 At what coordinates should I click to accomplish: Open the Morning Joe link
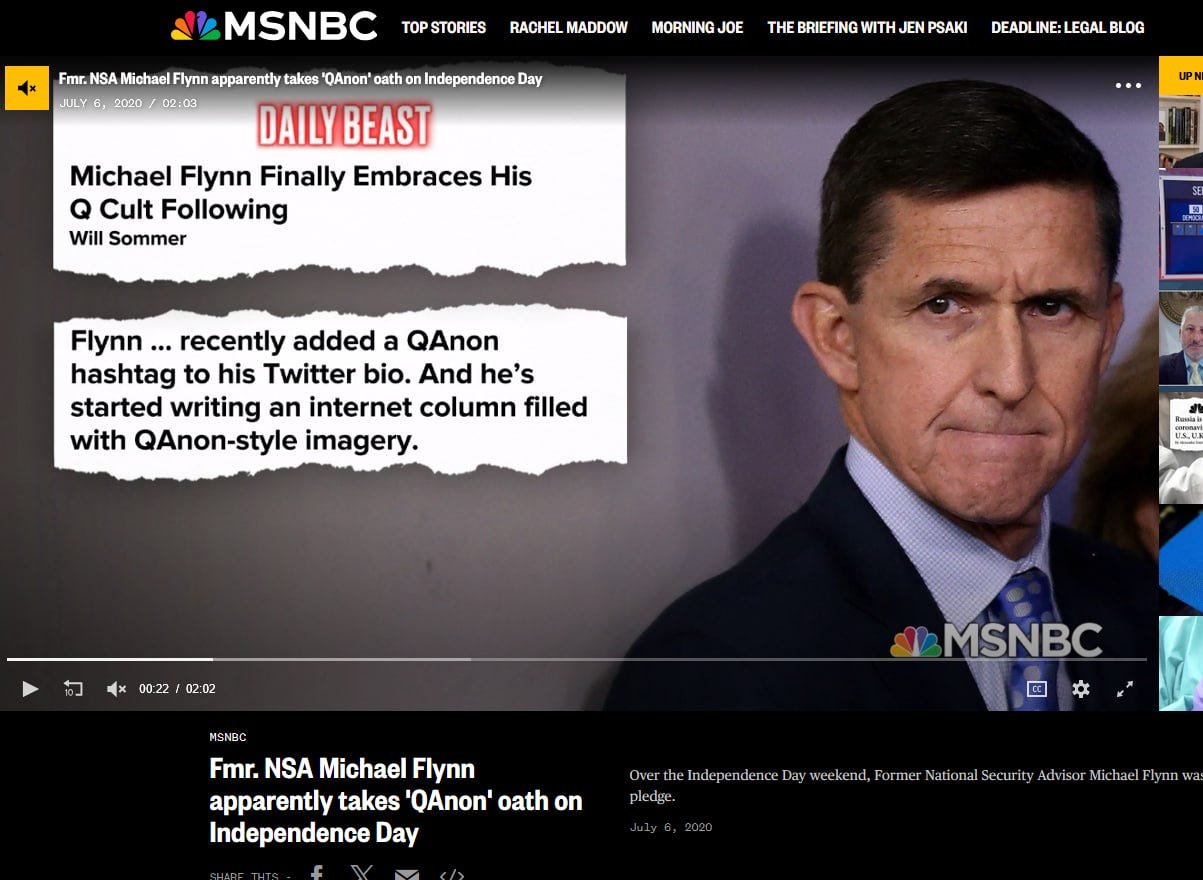click(x=697, y=28)
